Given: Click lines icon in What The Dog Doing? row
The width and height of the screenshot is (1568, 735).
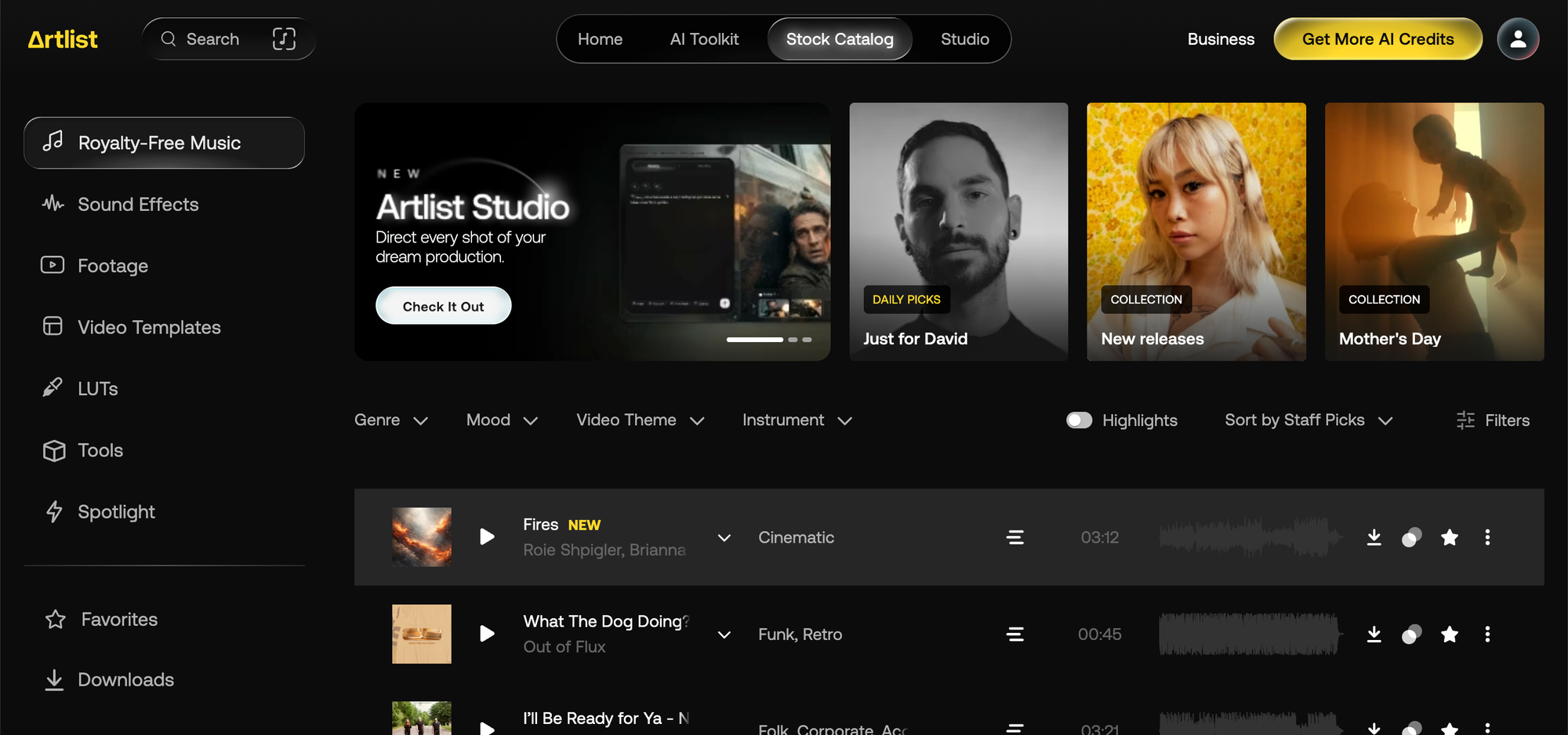Looking at the screenshot, I should point(1015,634).
